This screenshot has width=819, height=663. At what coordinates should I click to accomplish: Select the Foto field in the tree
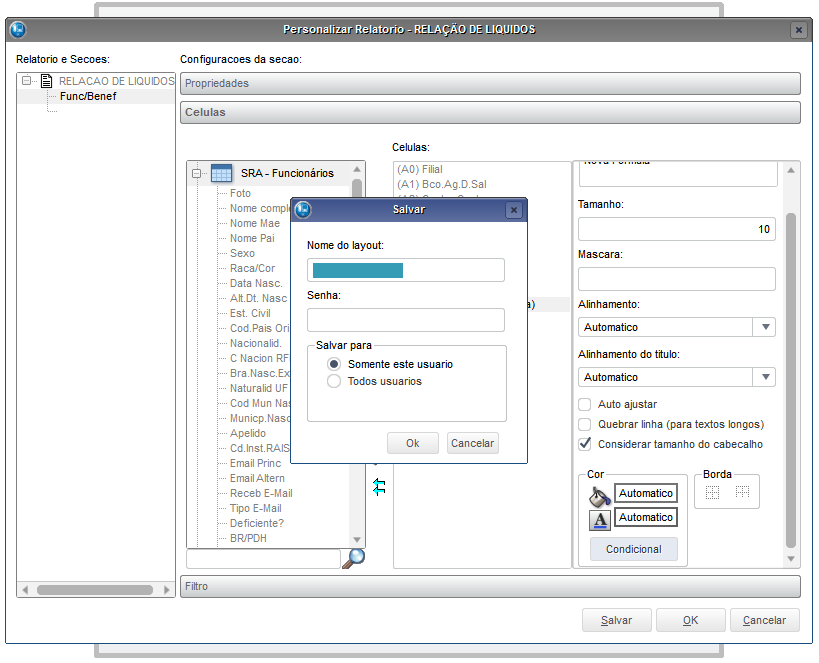click(240, 193)
